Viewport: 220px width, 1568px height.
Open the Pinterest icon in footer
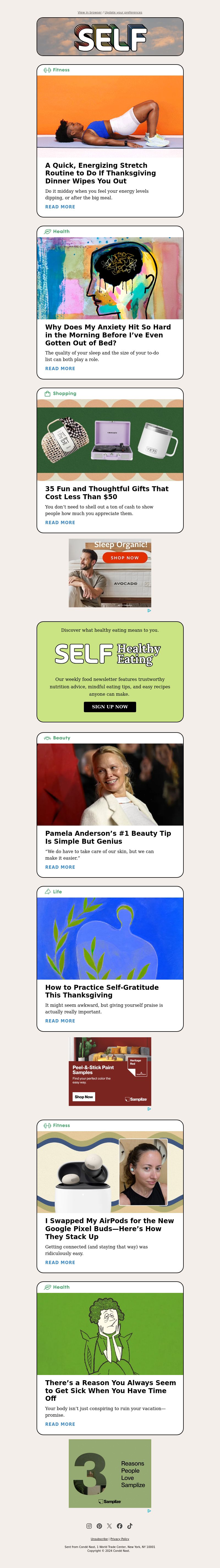99,1526
